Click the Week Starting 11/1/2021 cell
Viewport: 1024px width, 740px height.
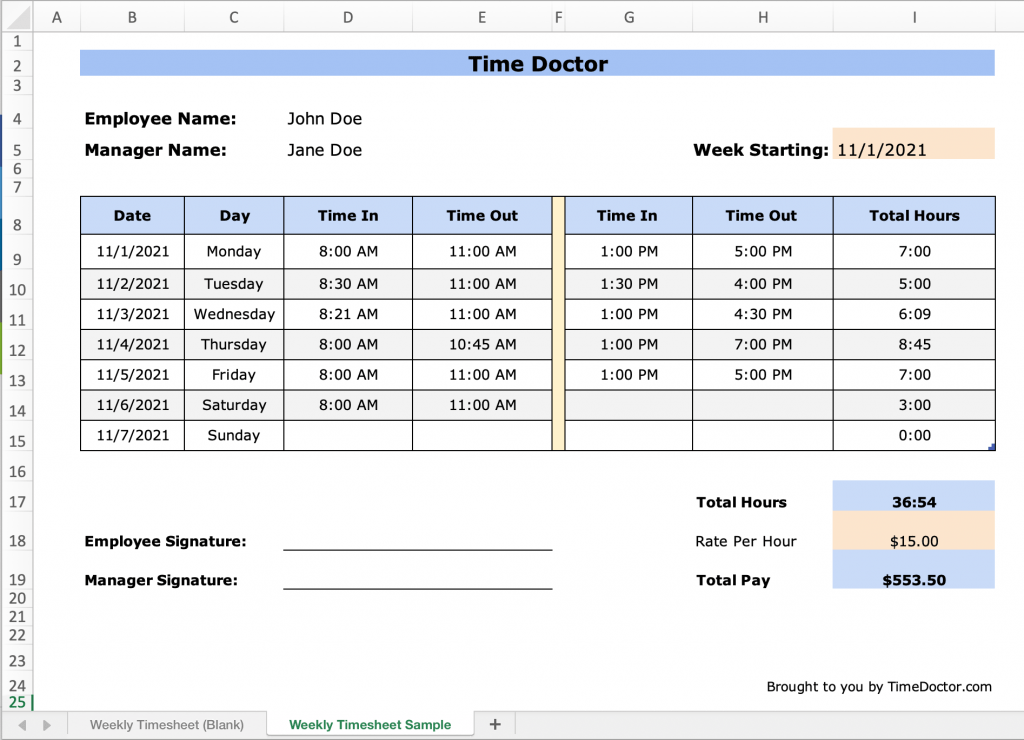point(914,144)
